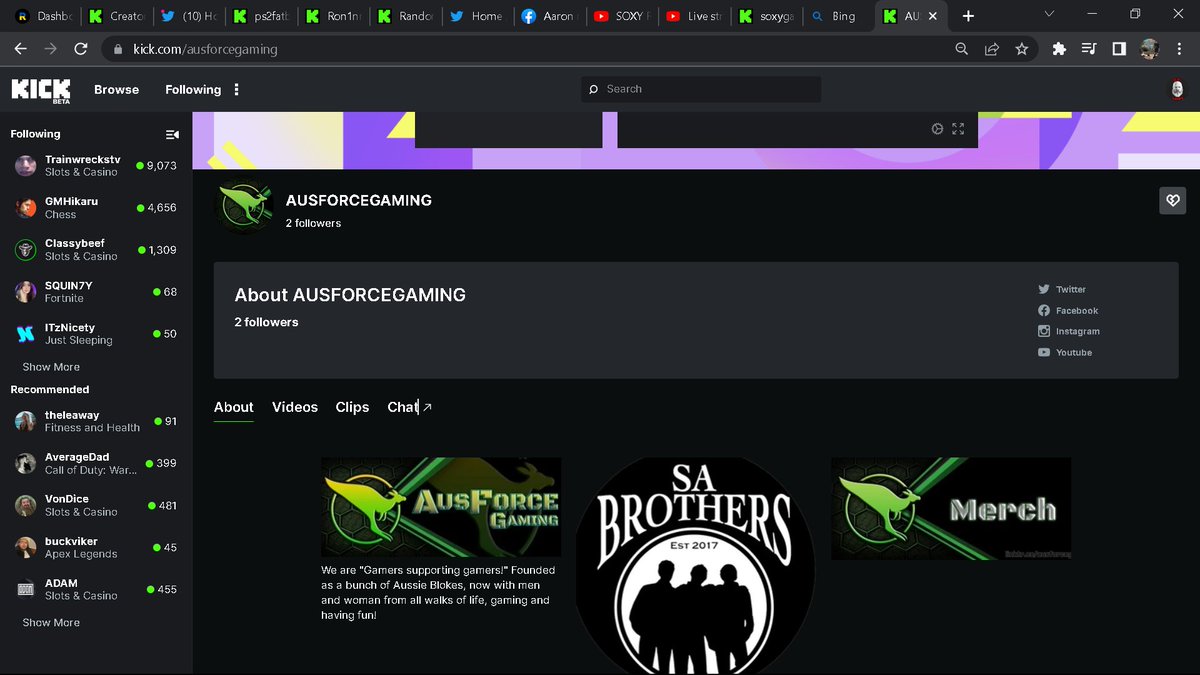
Task: Click ADAM channel avatar
Action: pos(26,589)
